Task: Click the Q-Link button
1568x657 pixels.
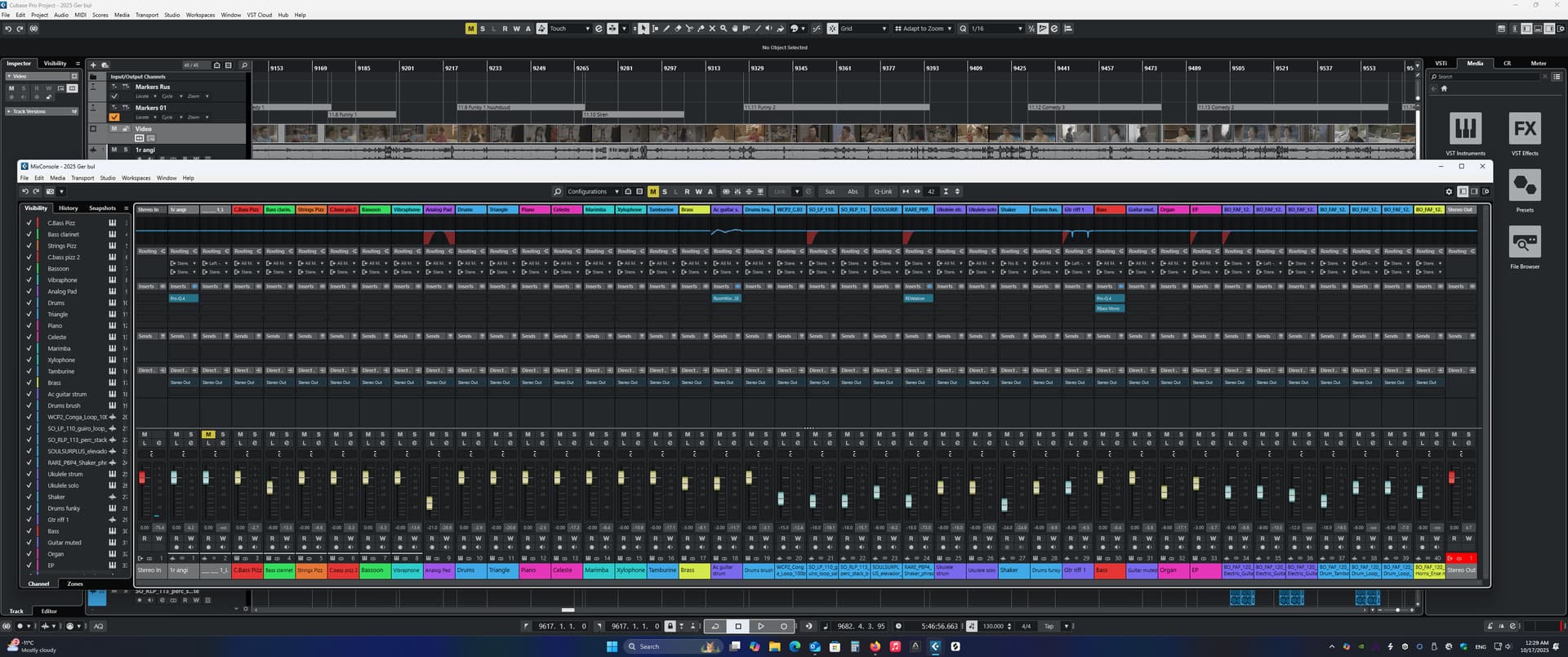Action: point(883,192)
